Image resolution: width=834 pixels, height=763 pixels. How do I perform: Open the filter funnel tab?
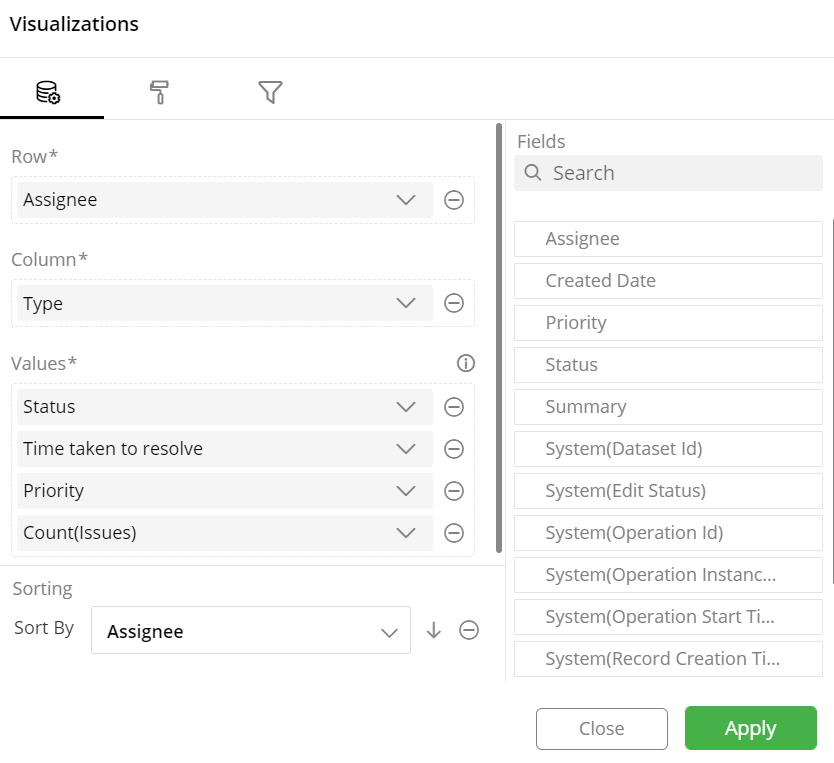tap(270, 92)
